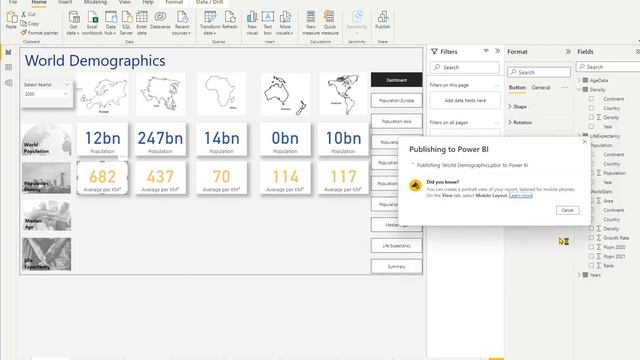The image size is (640, 360).
Task: Check the Population sigma field checkbox
Action: pos(591,173)
